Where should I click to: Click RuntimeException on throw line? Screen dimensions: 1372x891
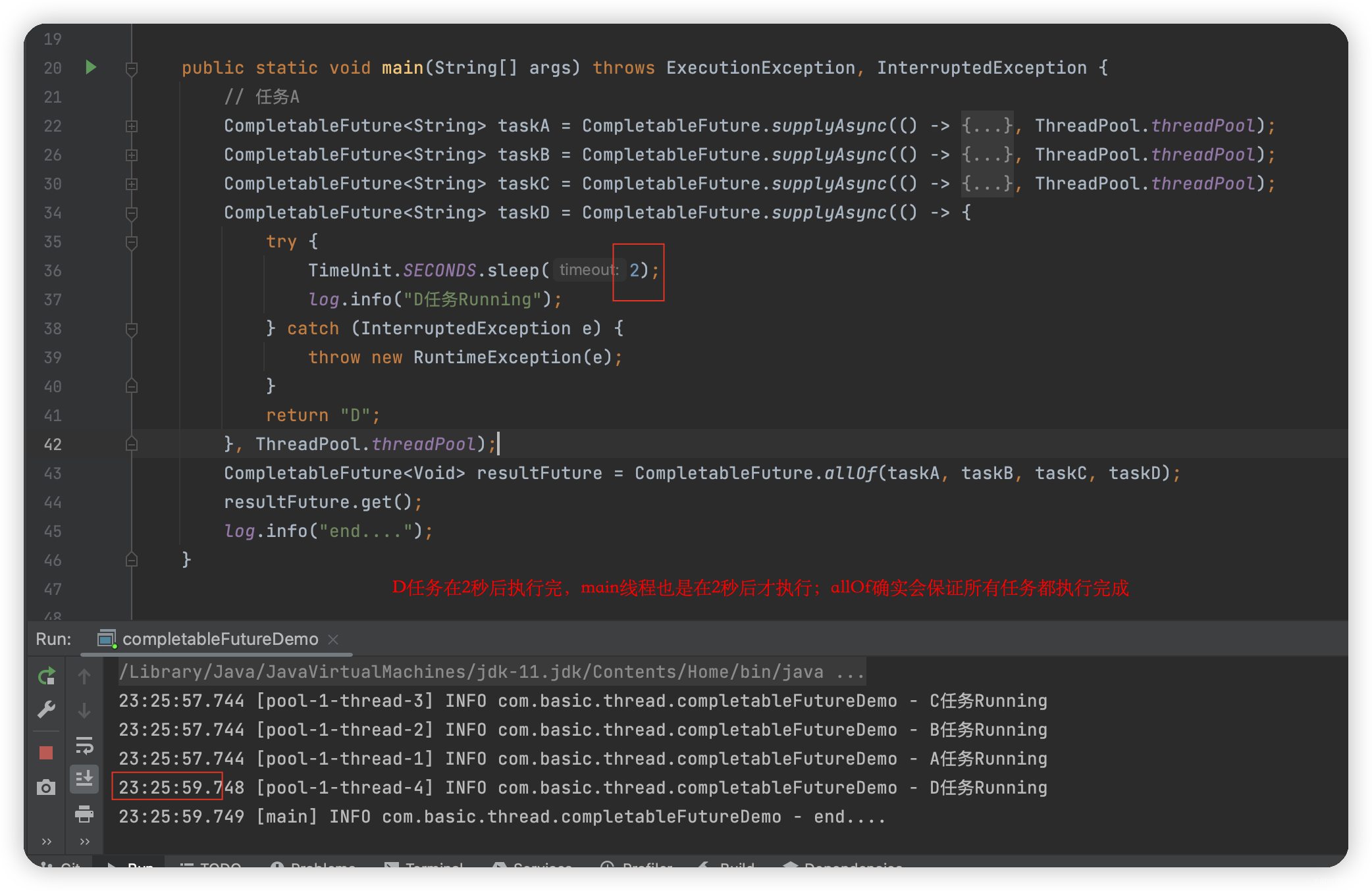(497, 357)
